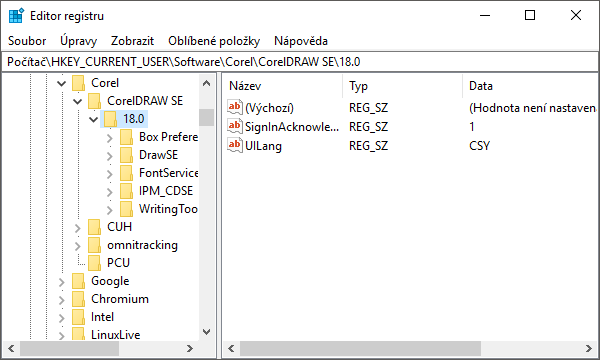Select the omnitracking tree item label
This screenshot has width=600, height=360.
point(142,245)
